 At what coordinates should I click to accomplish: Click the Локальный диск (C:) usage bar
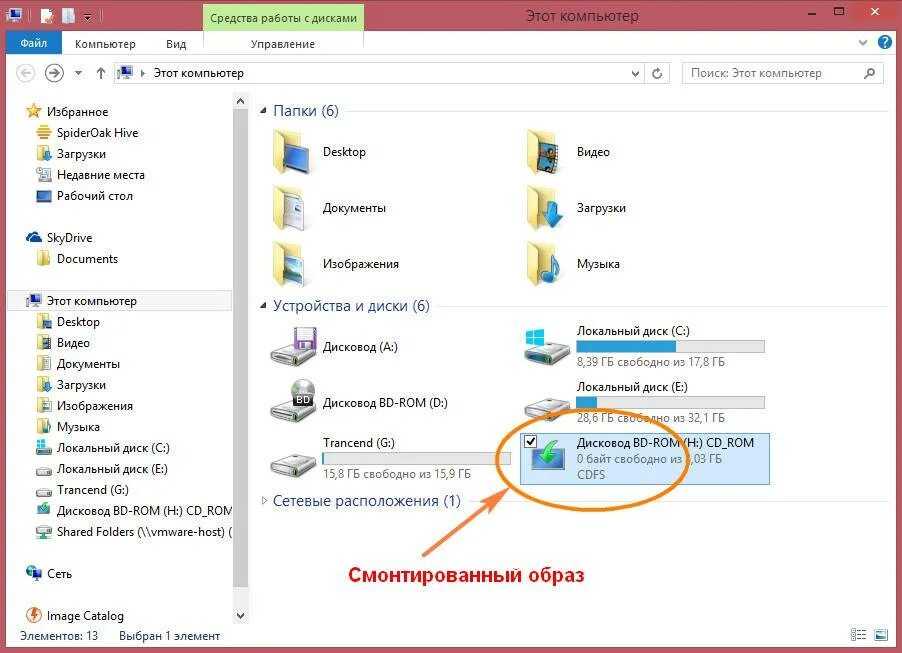click(x=670, y=346)
